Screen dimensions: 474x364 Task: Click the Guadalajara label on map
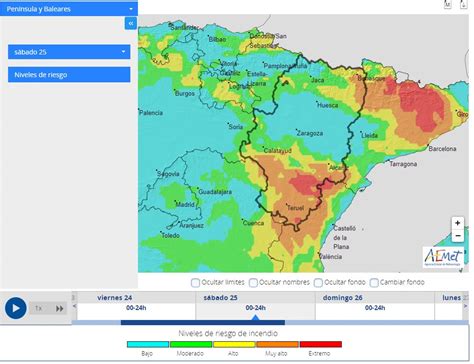point(215,192)
